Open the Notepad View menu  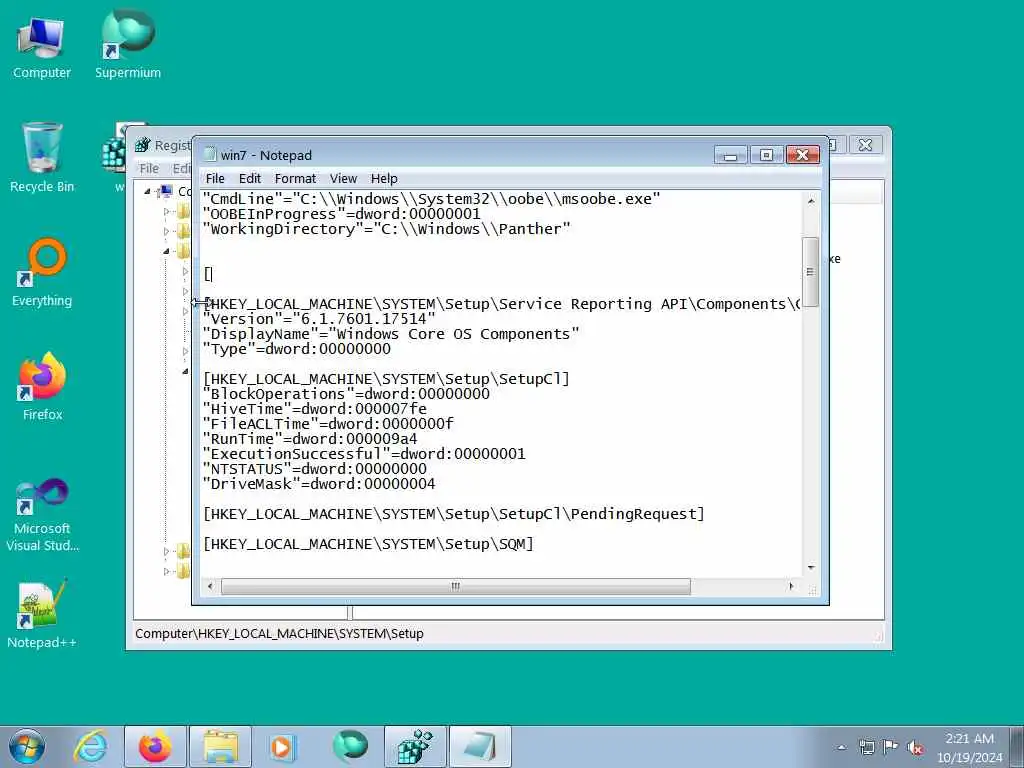point(343,178)
